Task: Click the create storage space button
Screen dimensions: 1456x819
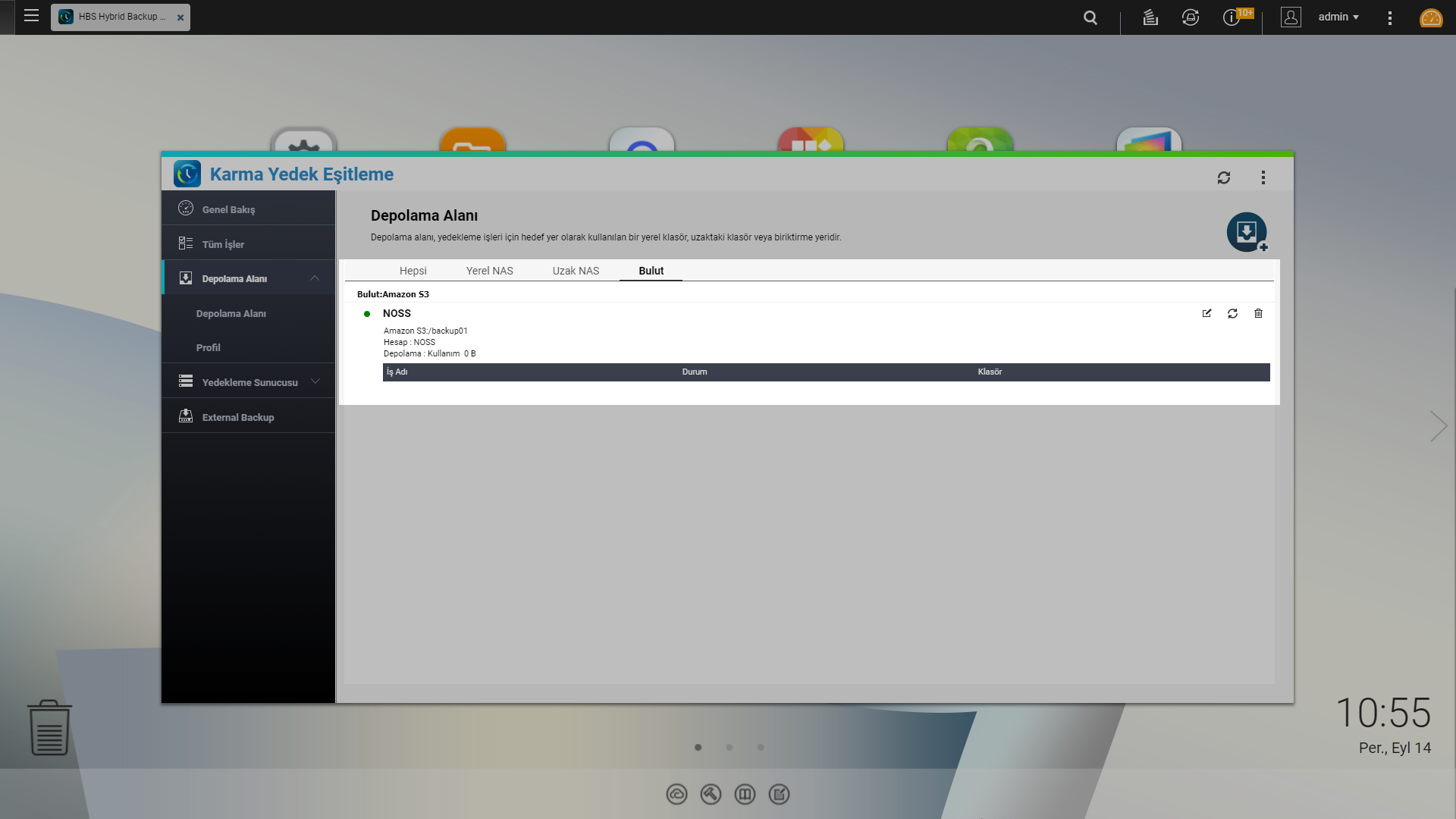Action: (x=1247, y=232)
